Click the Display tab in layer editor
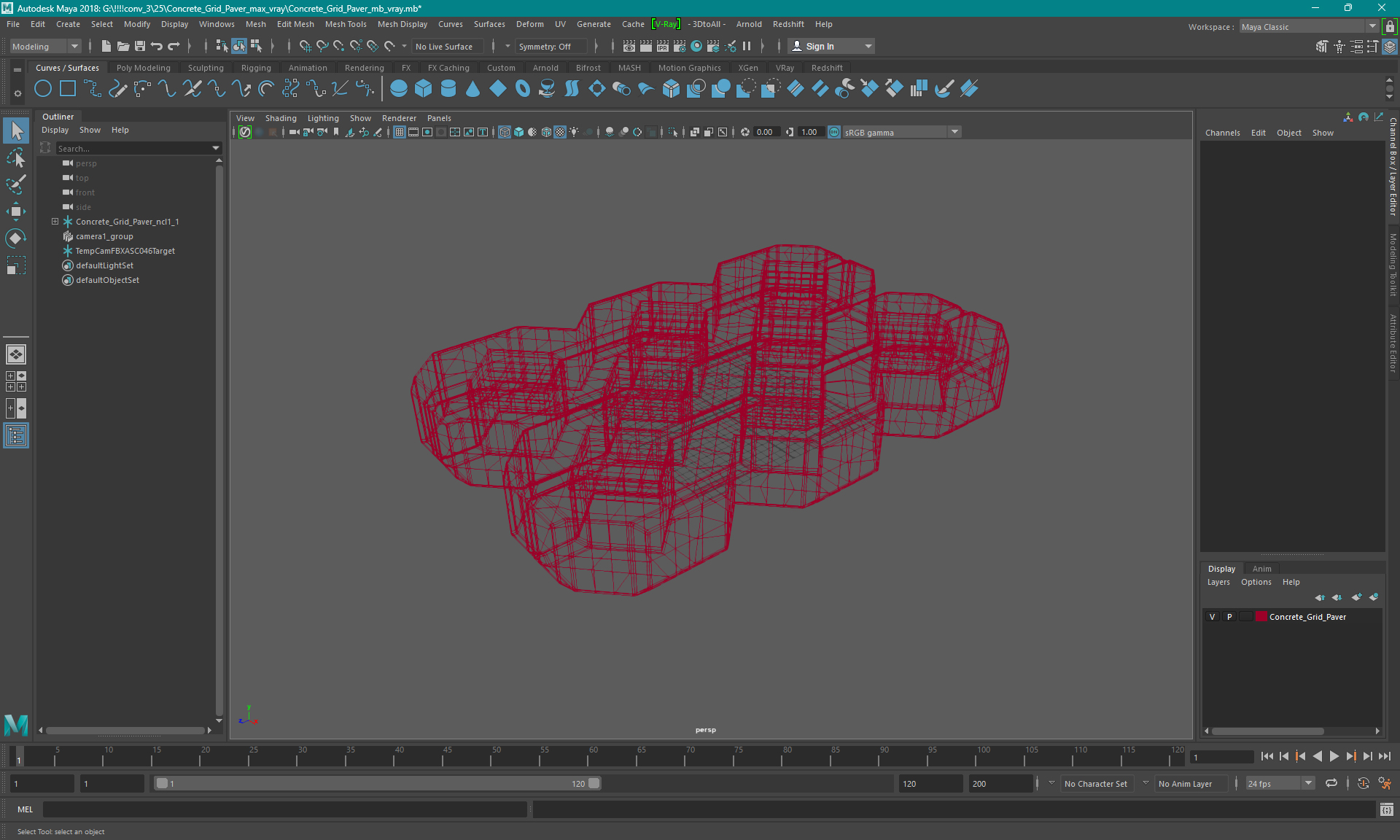This screenshot has height=840, width=1400. point(1221,567)
